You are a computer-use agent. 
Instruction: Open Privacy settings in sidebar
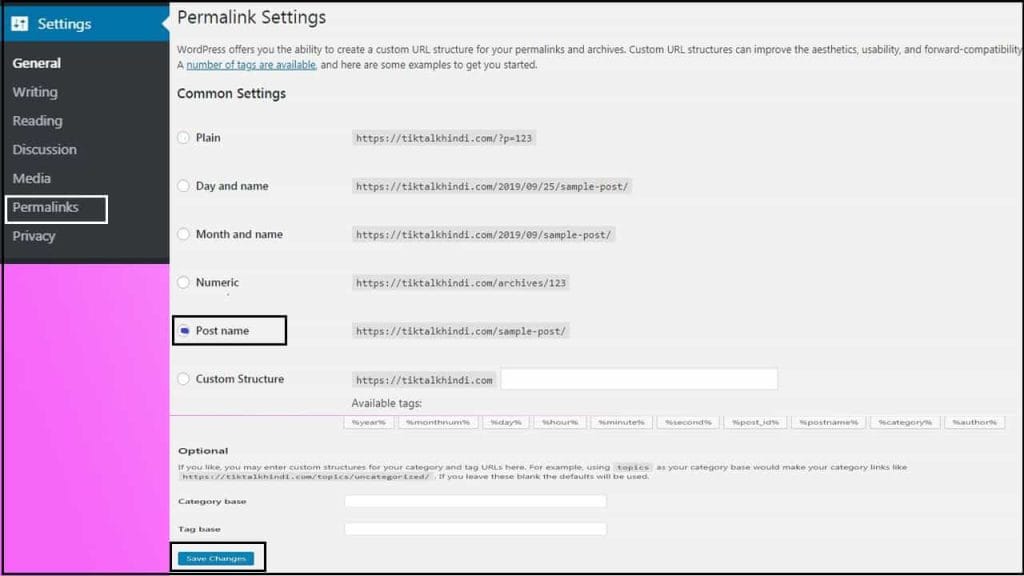pos(34,237)
